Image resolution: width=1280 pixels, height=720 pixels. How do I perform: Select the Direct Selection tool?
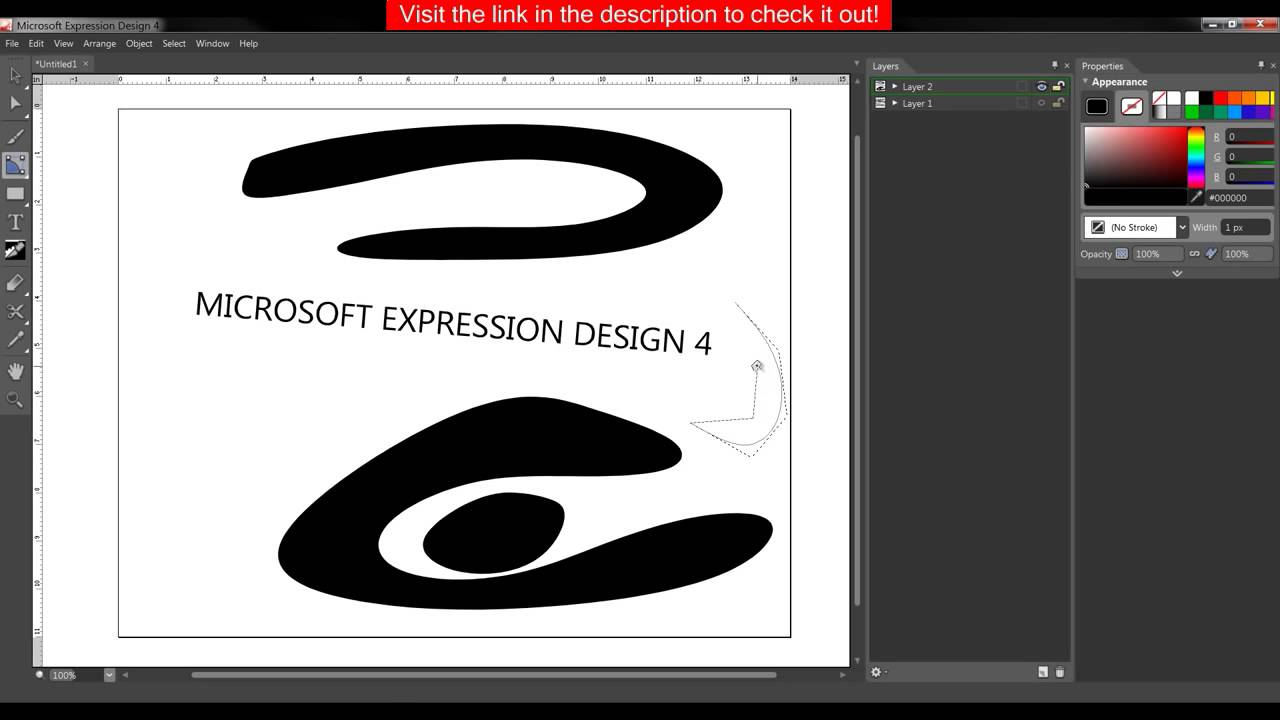(x=15, y=103)
